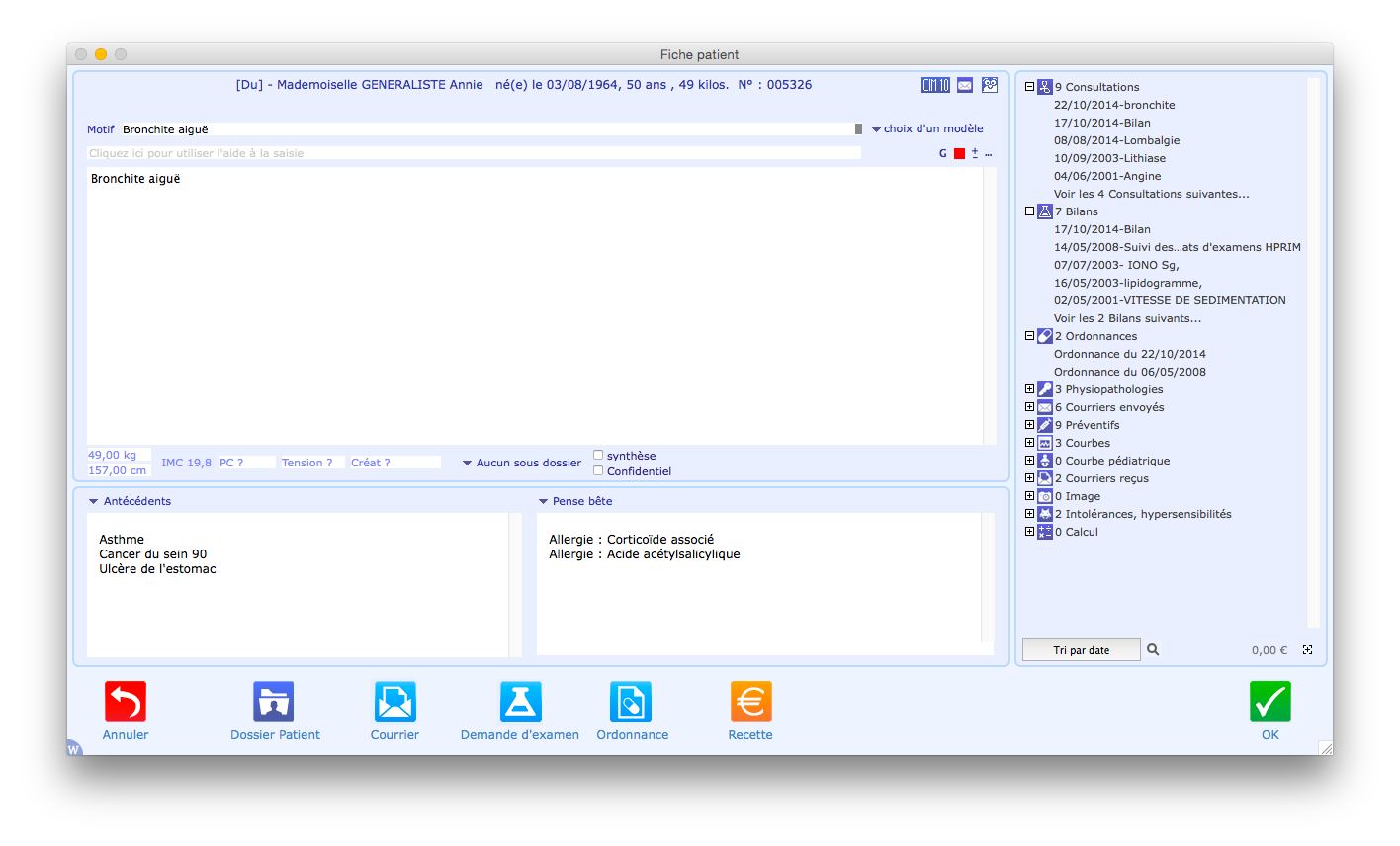This screenshot has height=846, width=1400.
Task: Click the Courriers reçus icon
Action: point(1045,478)
